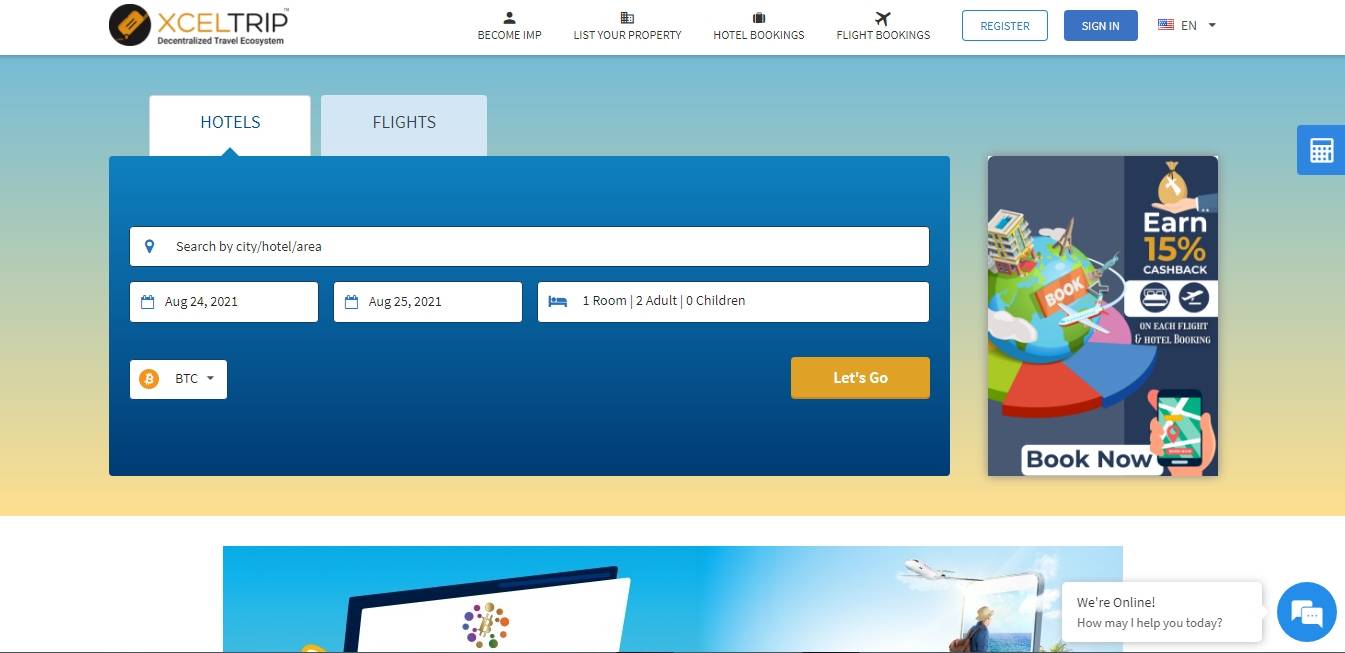Open the Aug 25, 2021 check-out date picker

[428, 302]
